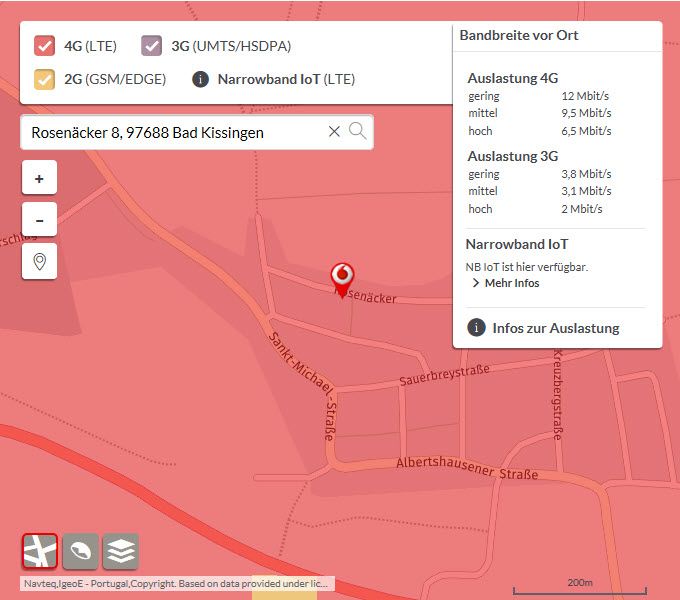Click the Narrowband IoT info icon
The width and height of the screenshot is (680, 600).
click(200, 79)
